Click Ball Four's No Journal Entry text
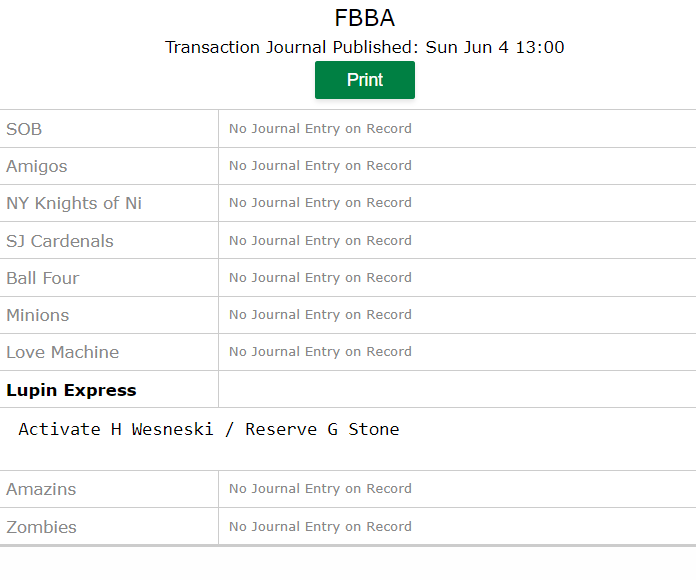 tap(320, 278)
